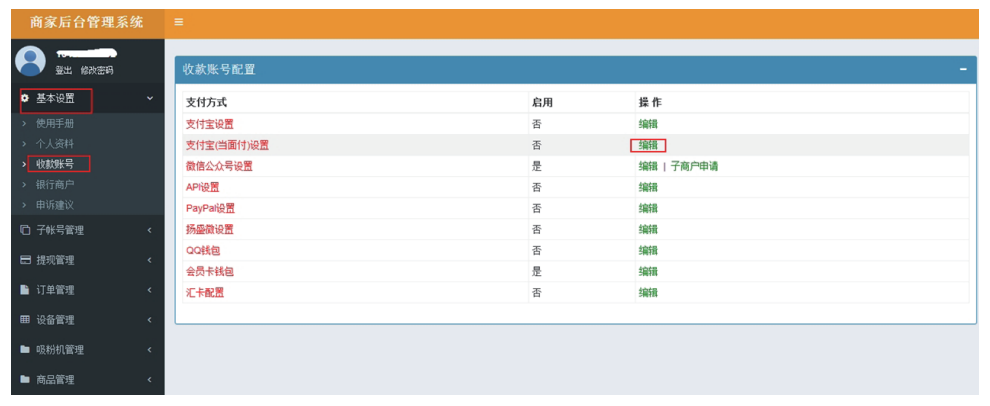Image resolution: width=990 pixels, height=406 pixels.
Task: Click 编辑 for the QQ钱包 row
Action: pos(648,251)
